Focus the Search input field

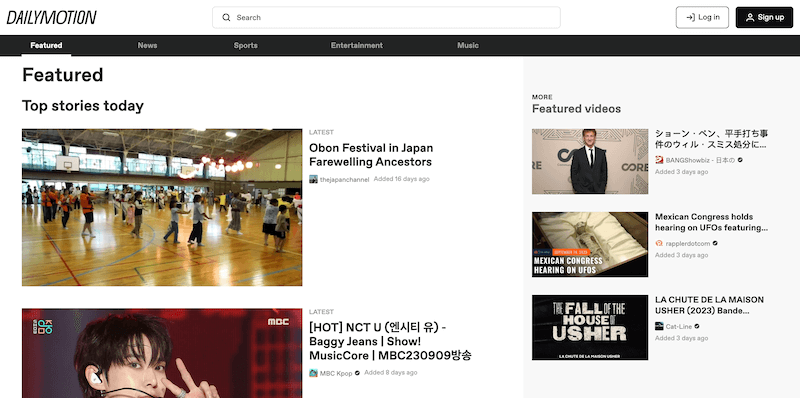pos(386,17)
